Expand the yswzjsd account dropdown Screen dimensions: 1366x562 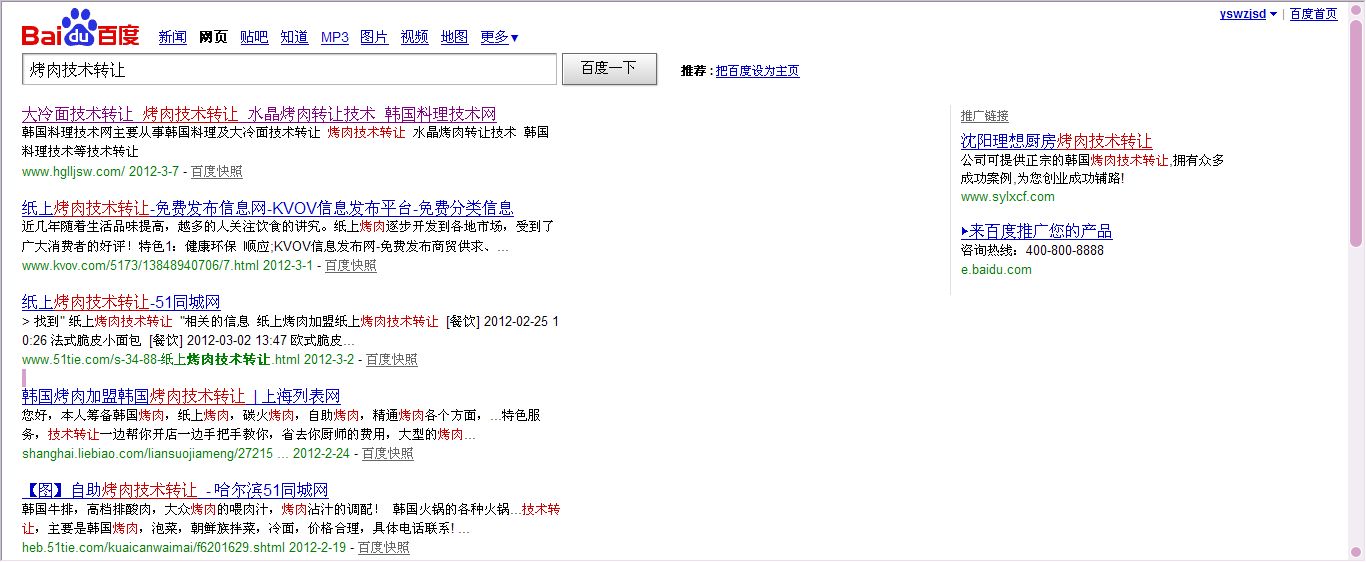click(1248, 14)
